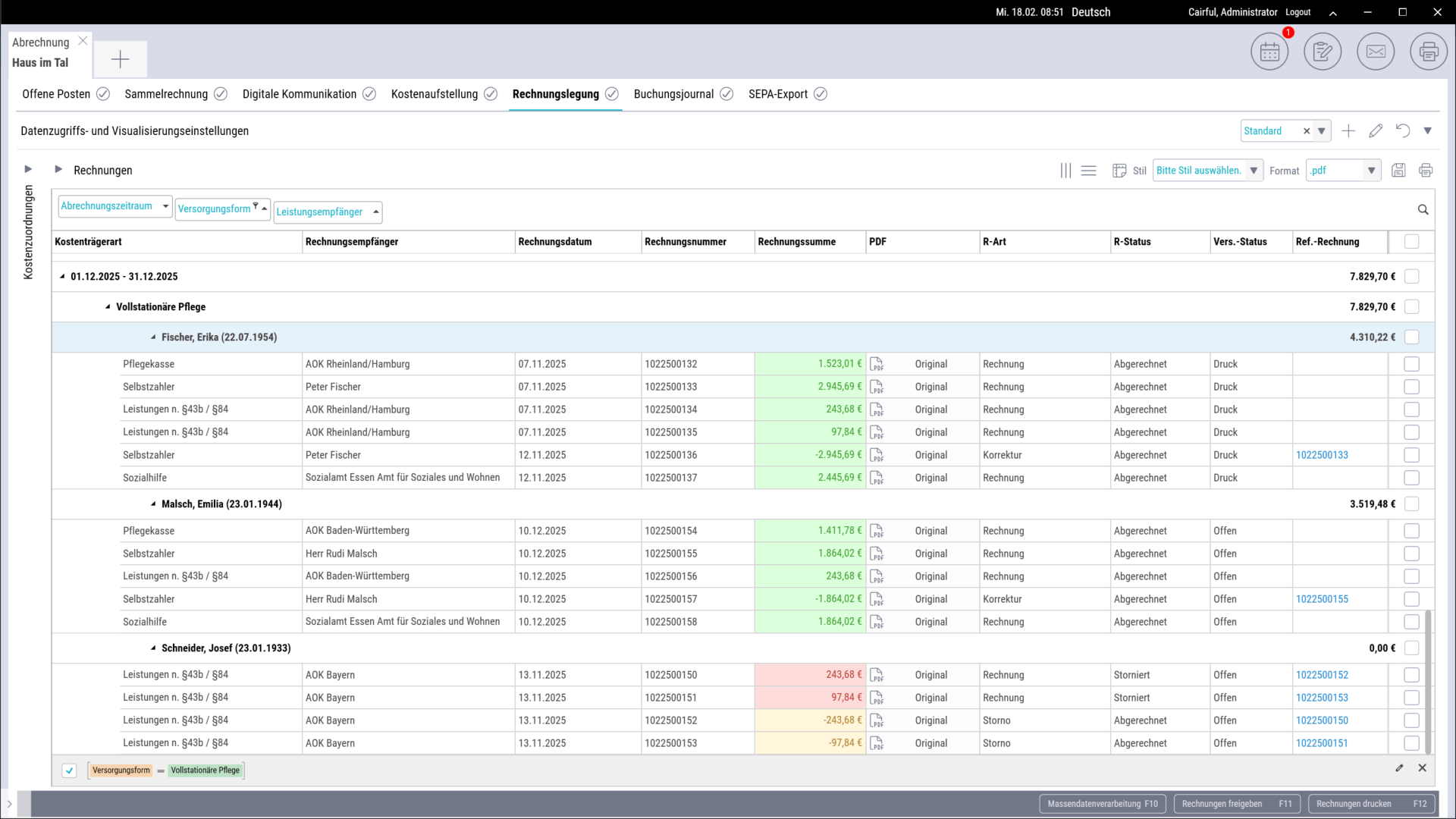The height and width of the screenshot is (819, 1456).
Task: Uncheck the Versorgungsform filter checkbox
Action: pyautogui.click(x=69, y=770)
